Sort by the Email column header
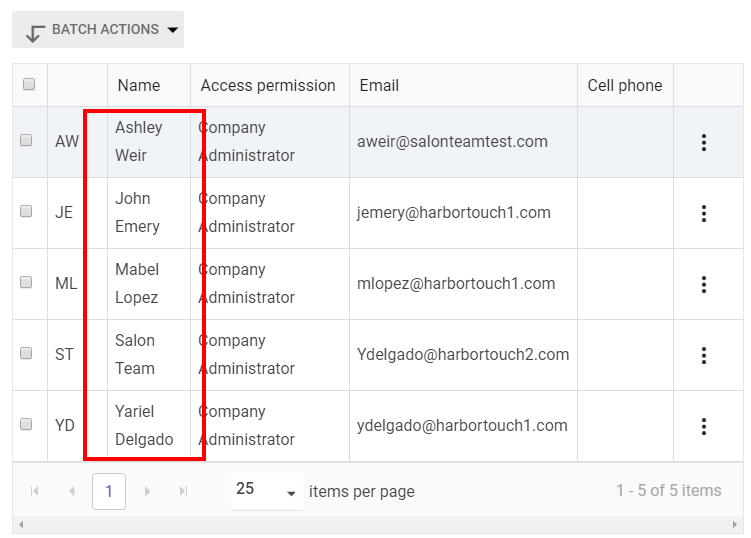The height and width of the screenshot is (538, 751). (x=380, y=86)
